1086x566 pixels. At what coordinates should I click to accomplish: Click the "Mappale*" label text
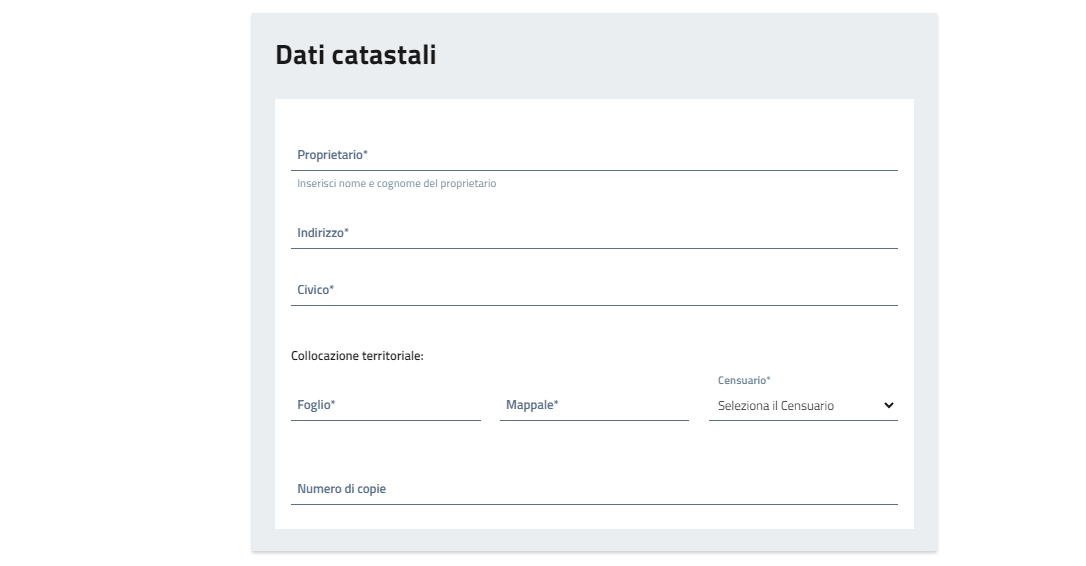coord(532,405)
